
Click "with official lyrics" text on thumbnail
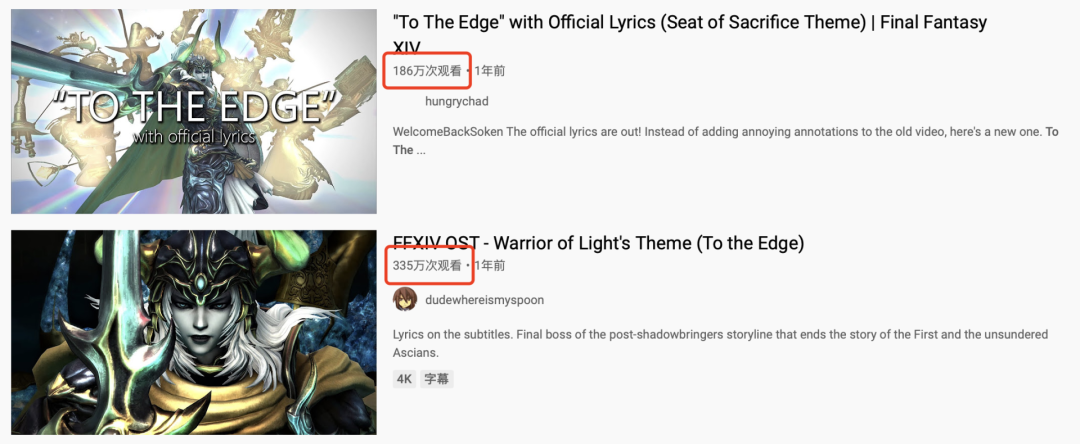click(194, 136)
